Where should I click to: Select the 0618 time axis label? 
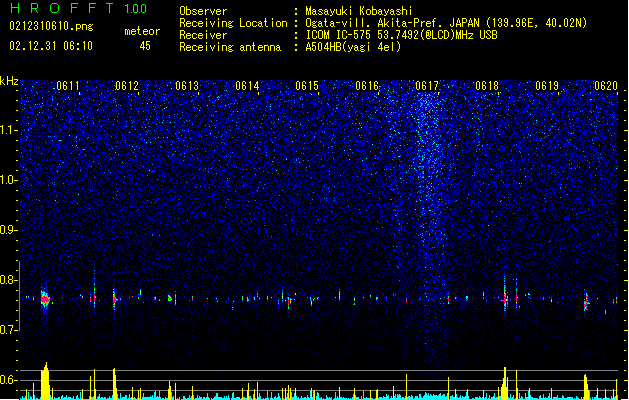tap(487, 86)
